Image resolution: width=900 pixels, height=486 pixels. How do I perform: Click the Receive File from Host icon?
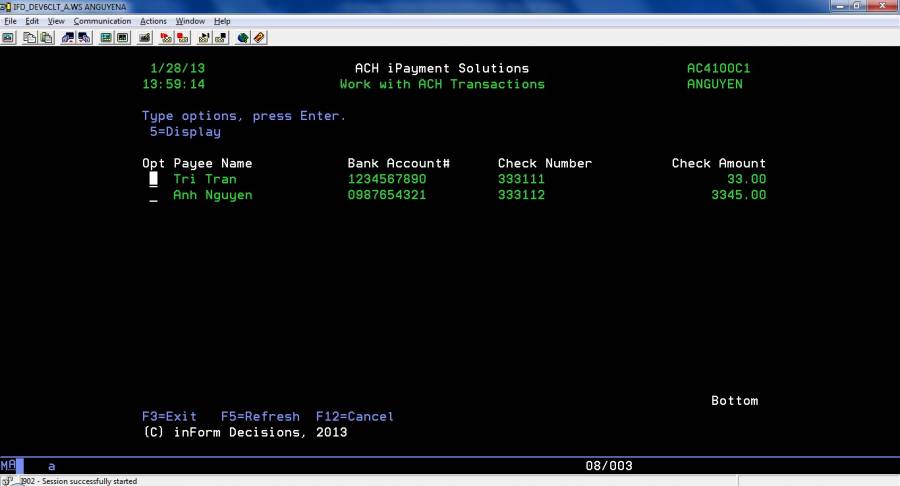coord(84,38)
